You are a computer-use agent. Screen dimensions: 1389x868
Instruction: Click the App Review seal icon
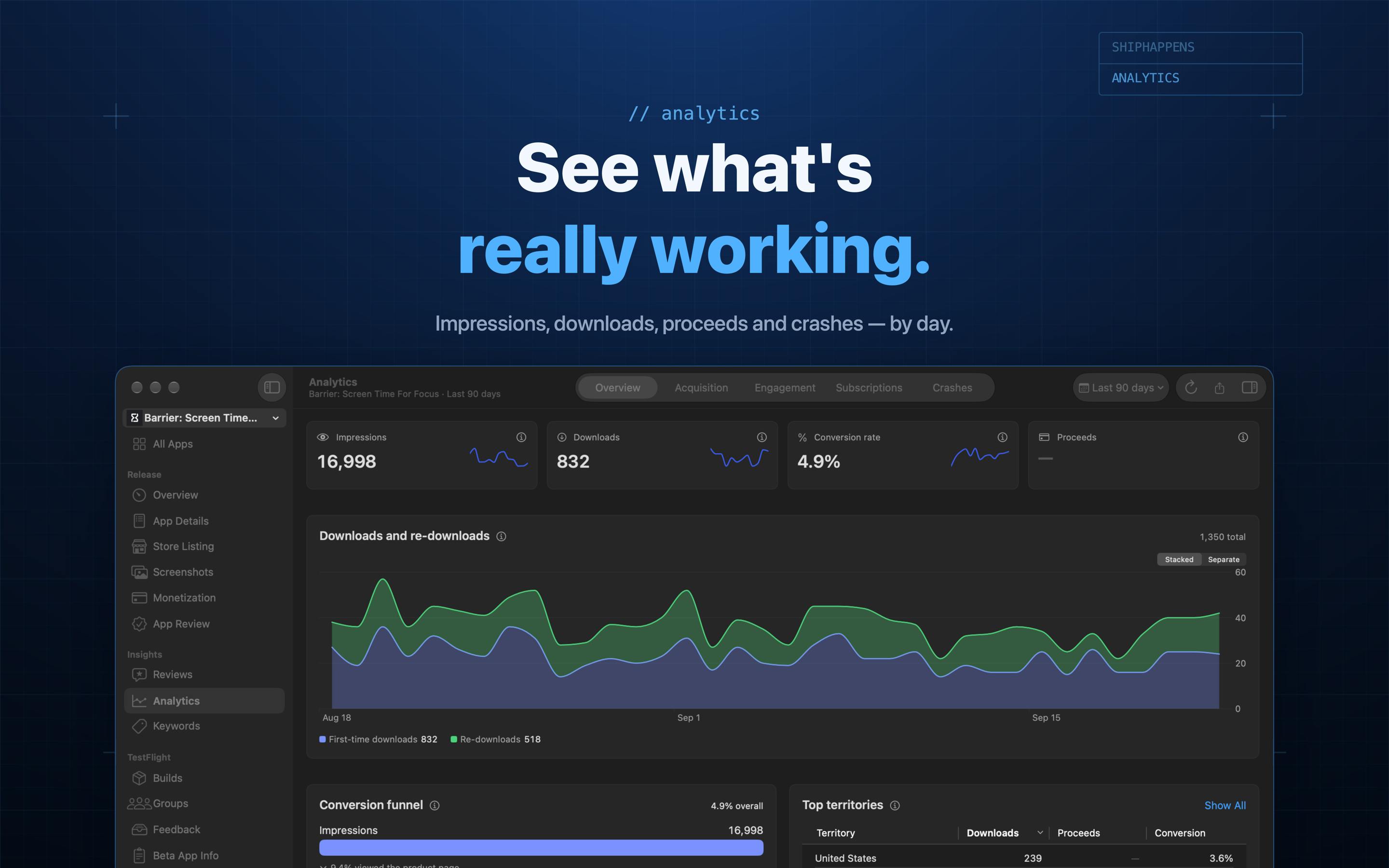pyautogui.click(x=139, y=624)
